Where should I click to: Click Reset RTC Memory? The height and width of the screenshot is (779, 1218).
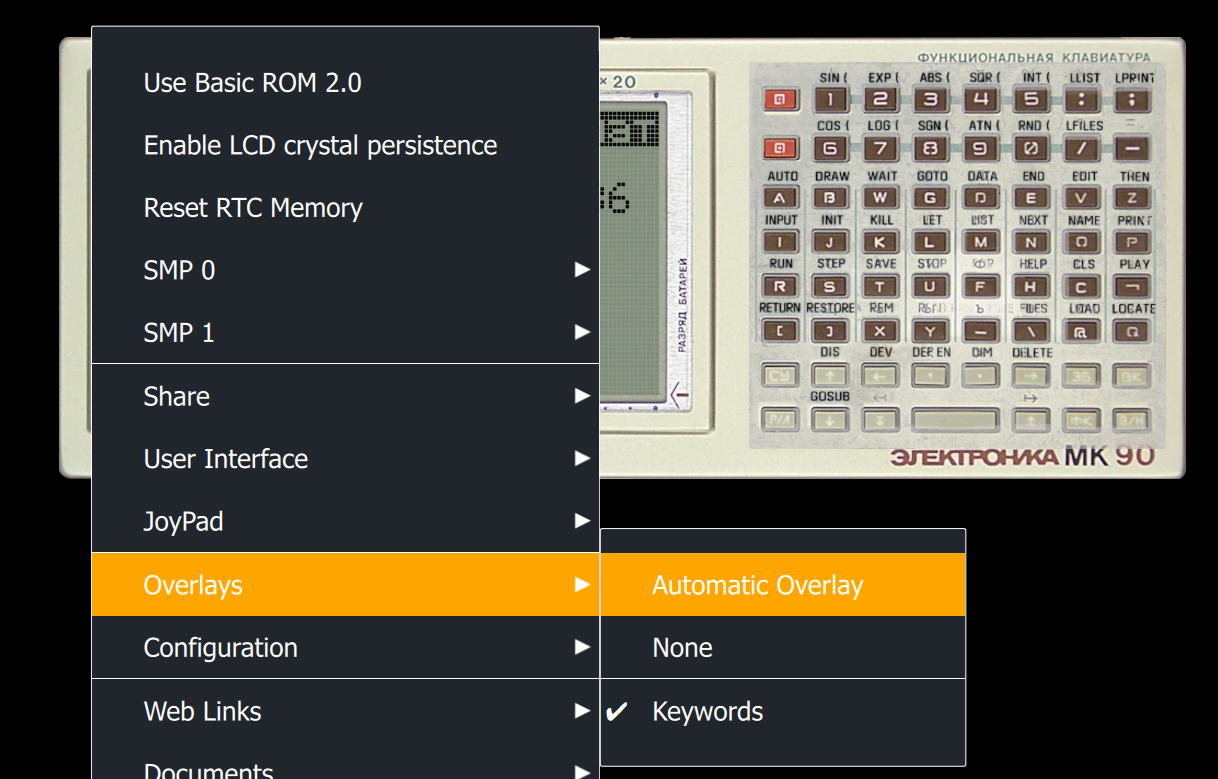click(253, 209)
